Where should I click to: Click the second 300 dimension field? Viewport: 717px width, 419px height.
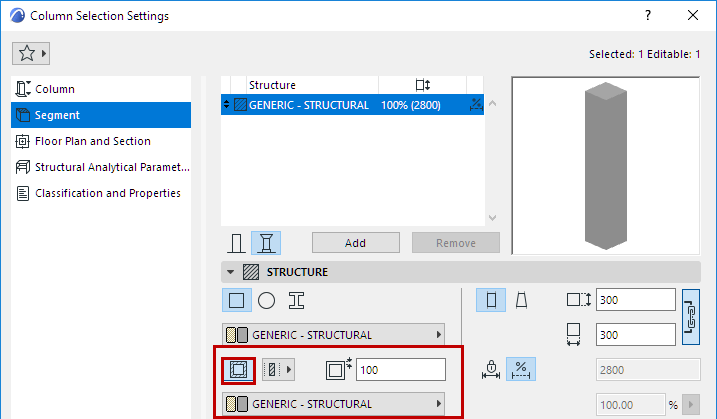(x=636, y=335)
